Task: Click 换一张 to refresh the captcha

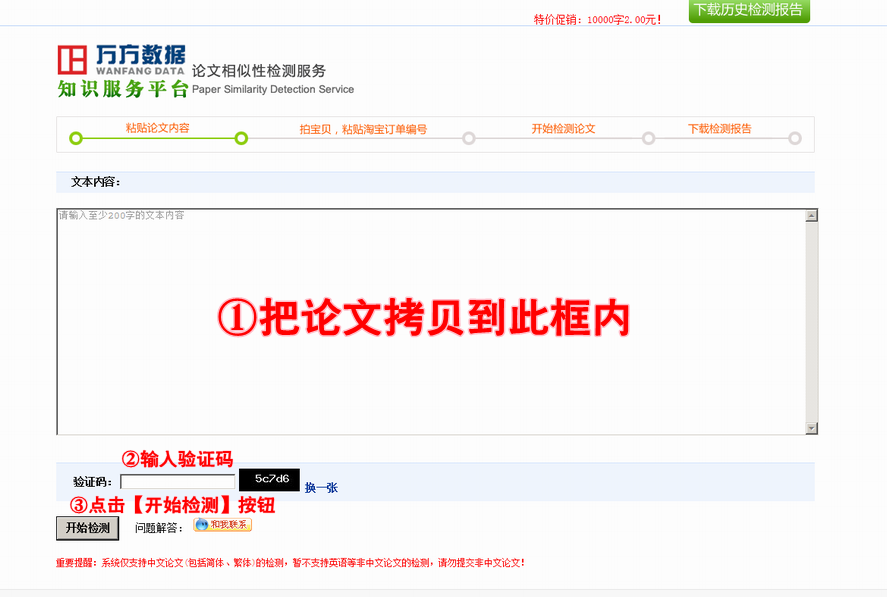Action: 322,485
